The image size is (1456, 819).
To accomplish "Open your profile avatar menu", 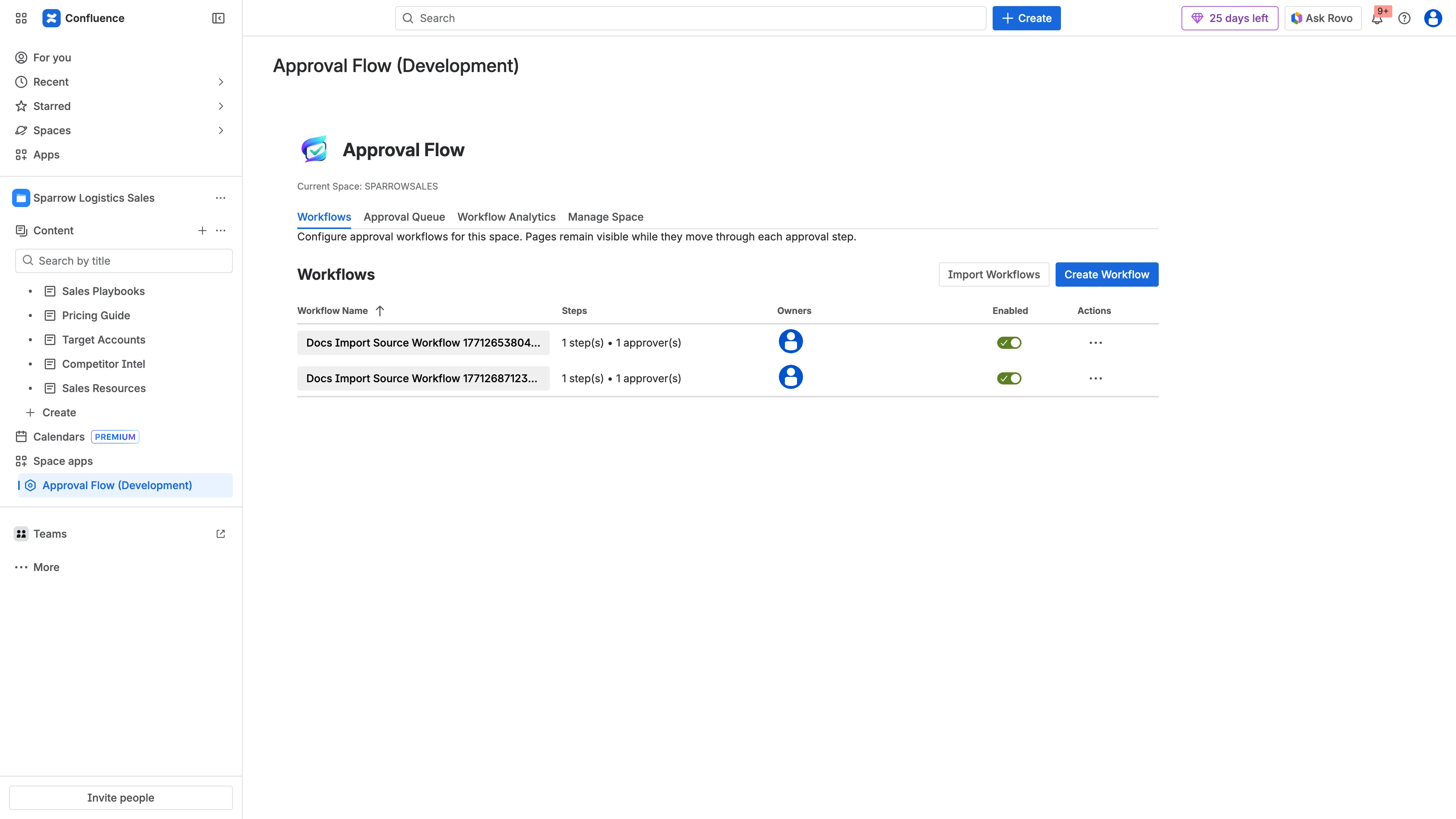I will [x=1433, y=18].
